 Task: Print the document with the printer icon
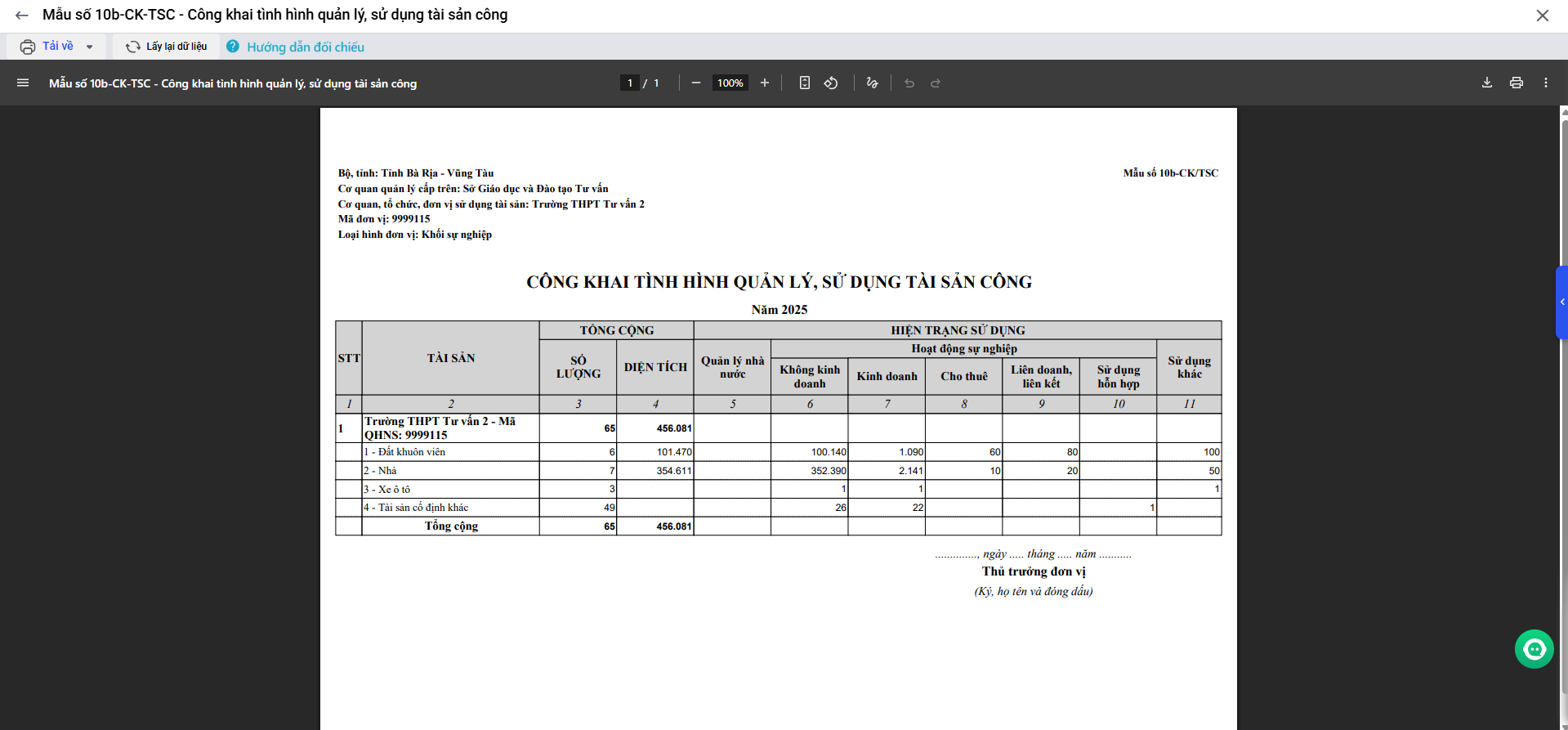pyautogui.click(x=1517, y=83)
